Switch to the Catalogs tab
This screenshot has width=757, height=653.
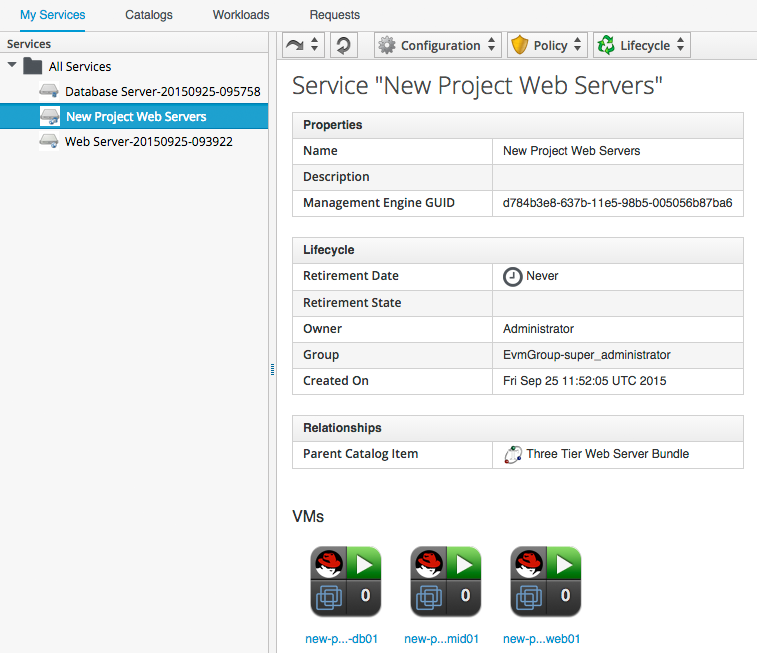(149, 15)
